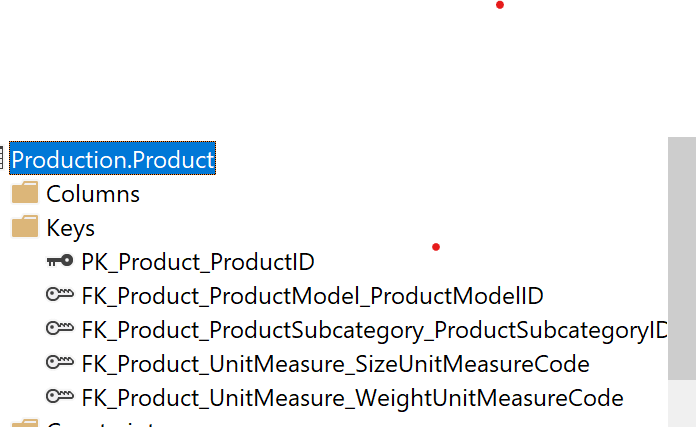Click the foreign key icon for ProductSubcategoryID
The image size is (696, 427).
pos(60,328)
